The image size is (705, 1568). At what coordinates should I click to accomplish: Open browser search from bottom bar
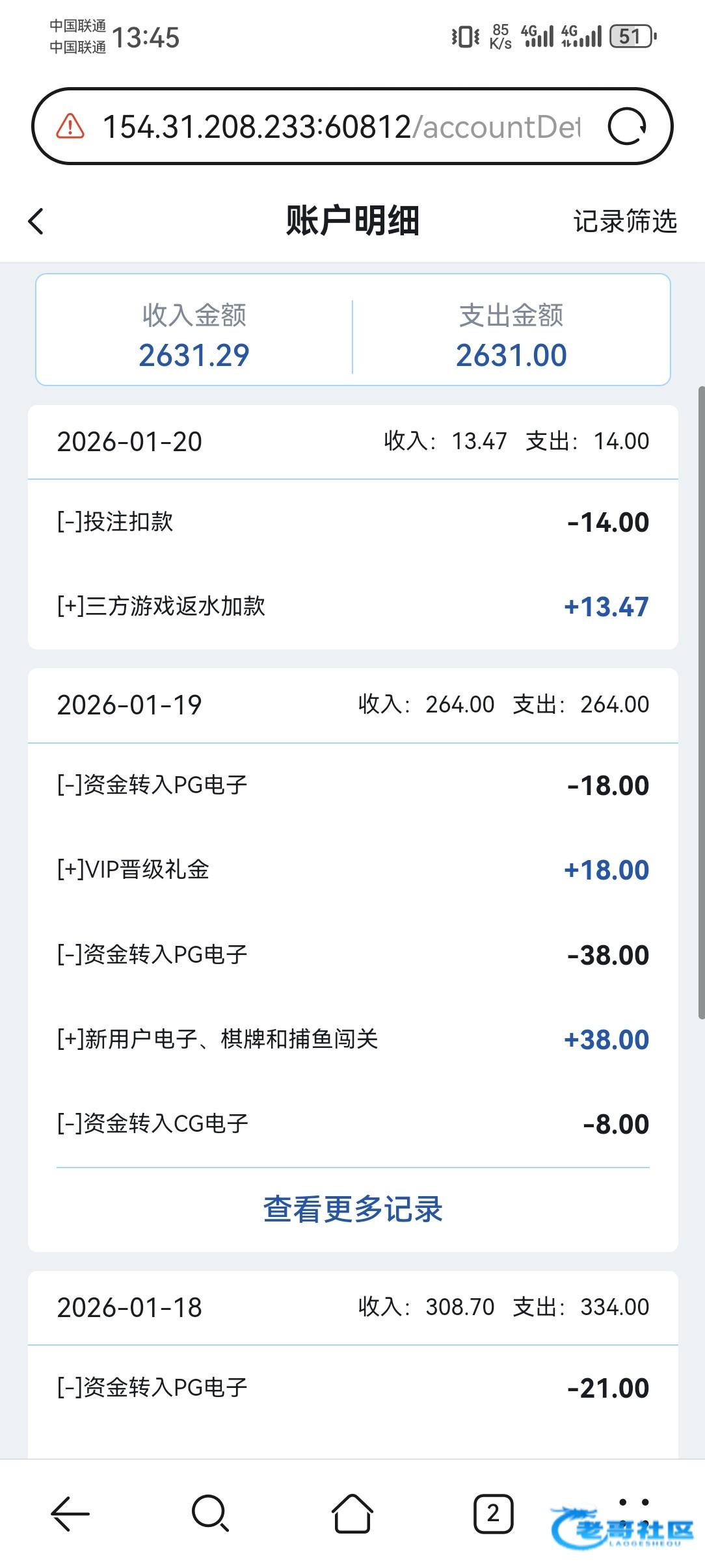click(210, 1513)
